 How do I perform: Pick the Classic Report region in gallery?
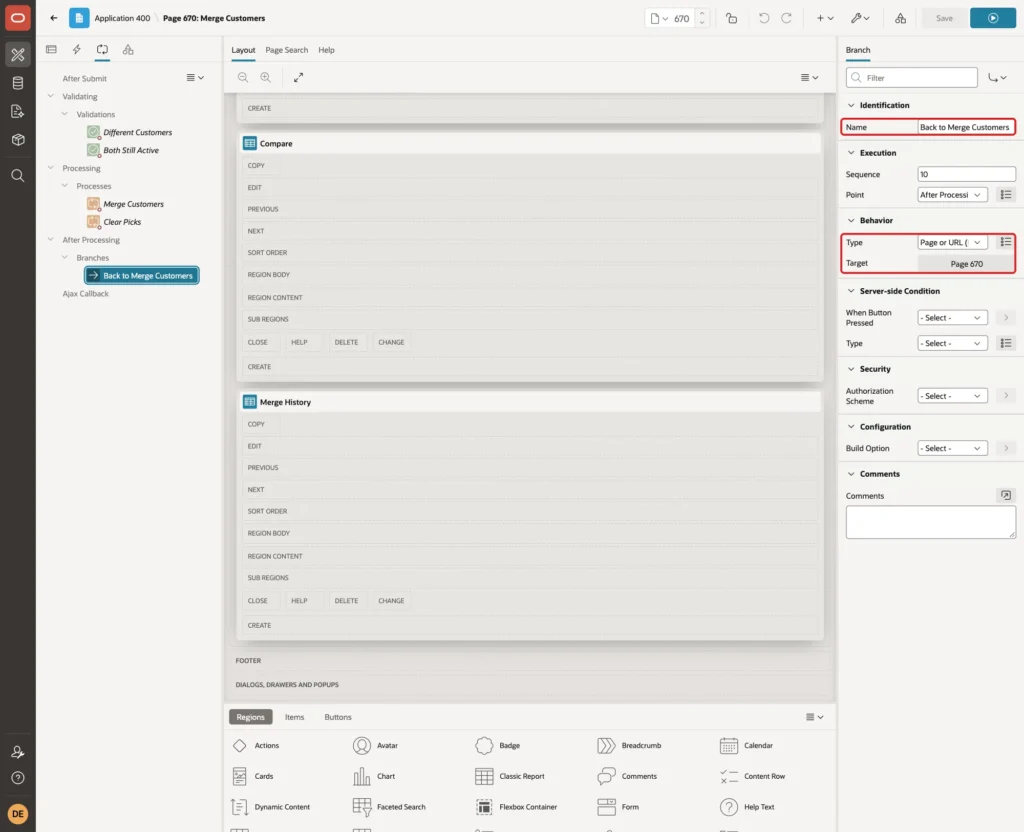point(509,776)
